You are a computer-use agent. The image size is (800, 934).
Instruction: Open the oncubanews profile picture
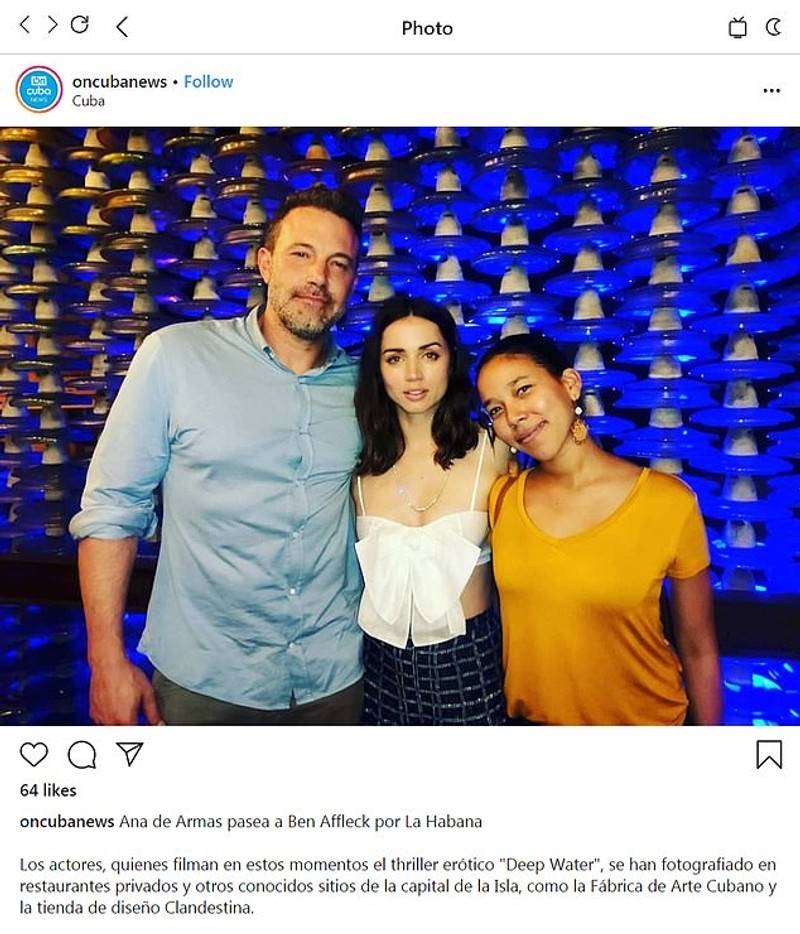[39, 89]
